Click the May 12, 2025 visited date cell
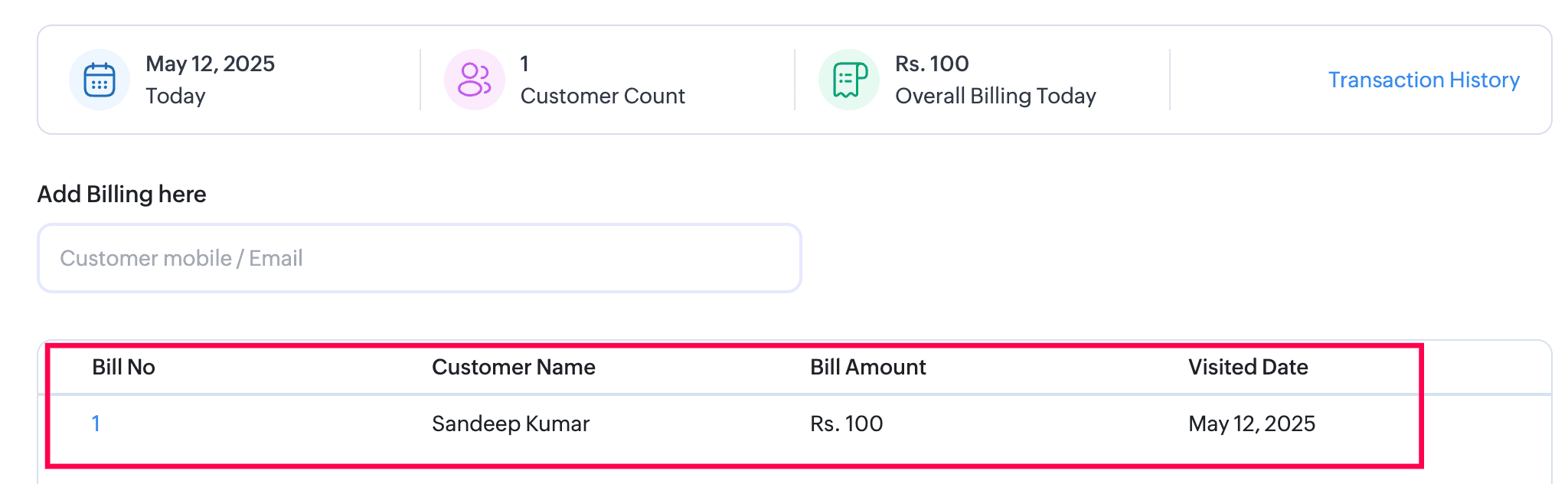This screenshot has width=1568, height=484. pyautogui.click(x=1251, y=423)
